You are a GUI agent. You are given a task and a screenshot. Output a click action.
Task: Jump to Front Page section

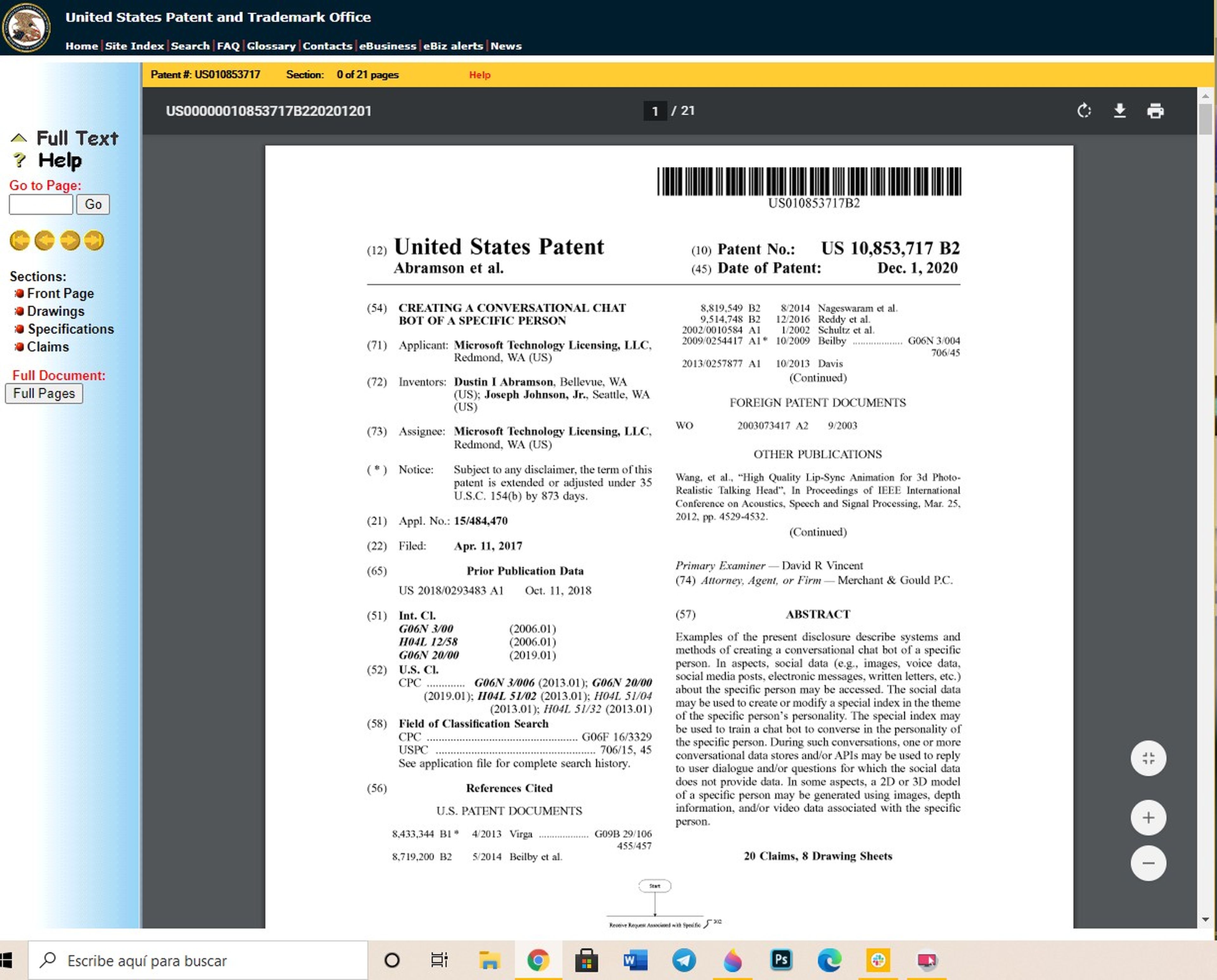coord(61,293)
